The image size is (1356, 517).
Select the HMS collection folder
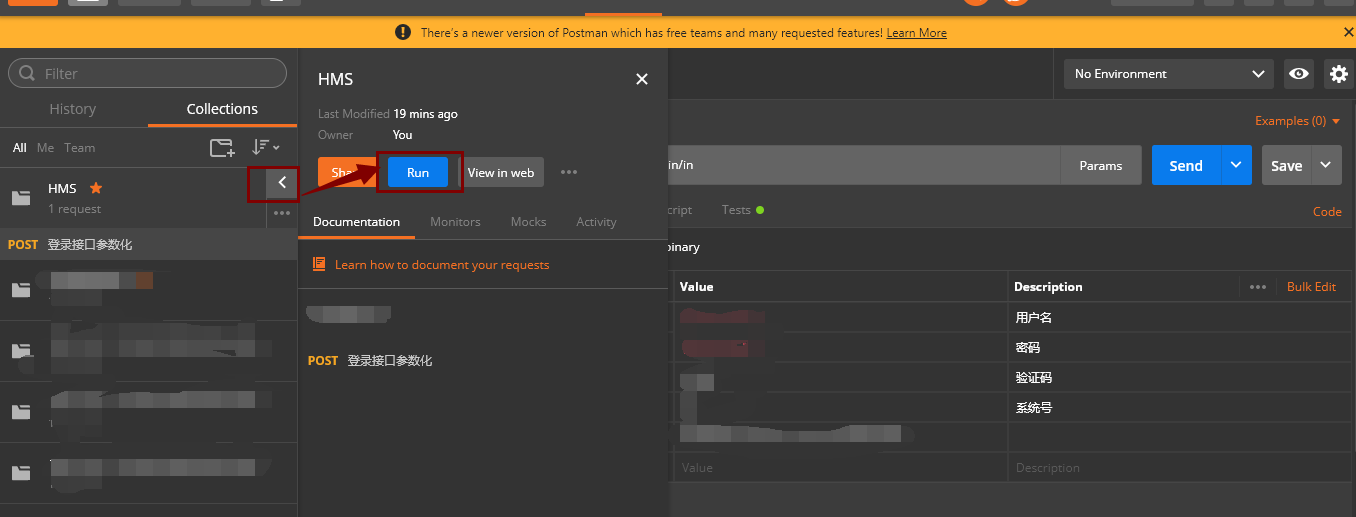tap(21, 197)
